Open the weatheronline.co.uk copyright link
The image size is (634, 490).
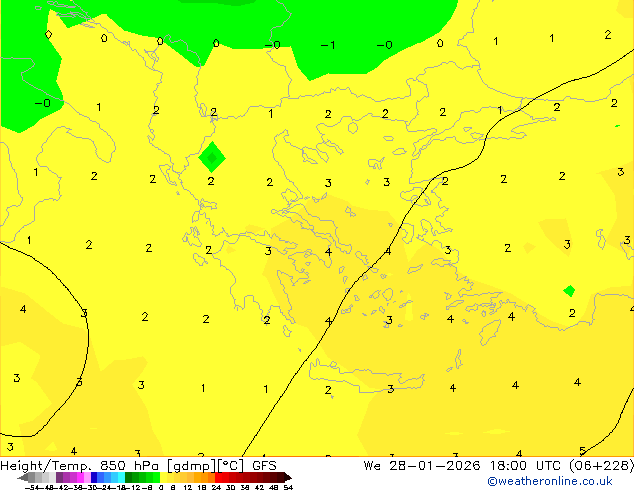[x=550, y=481]
